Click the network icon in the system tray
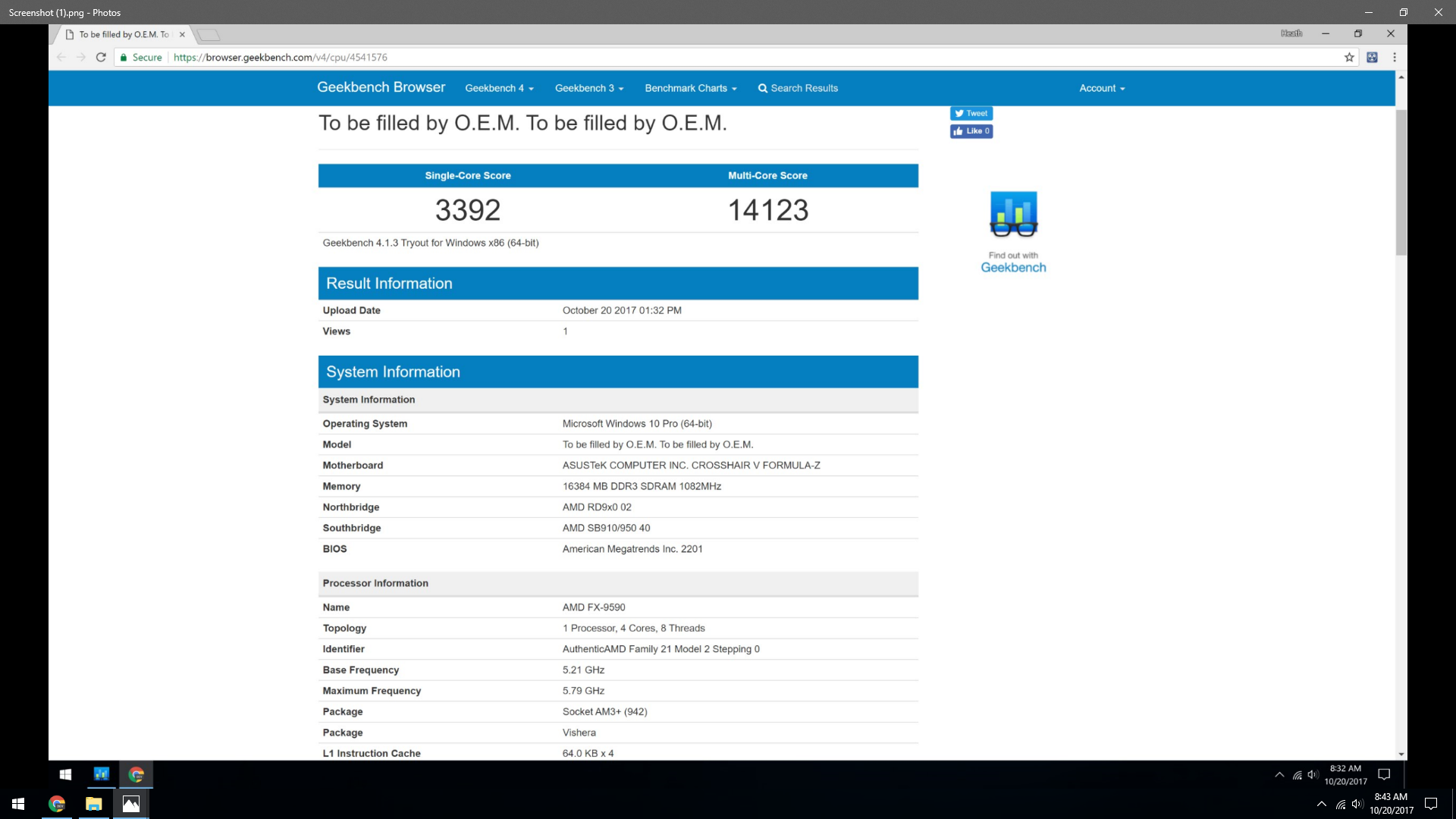 coord(1341,804)
